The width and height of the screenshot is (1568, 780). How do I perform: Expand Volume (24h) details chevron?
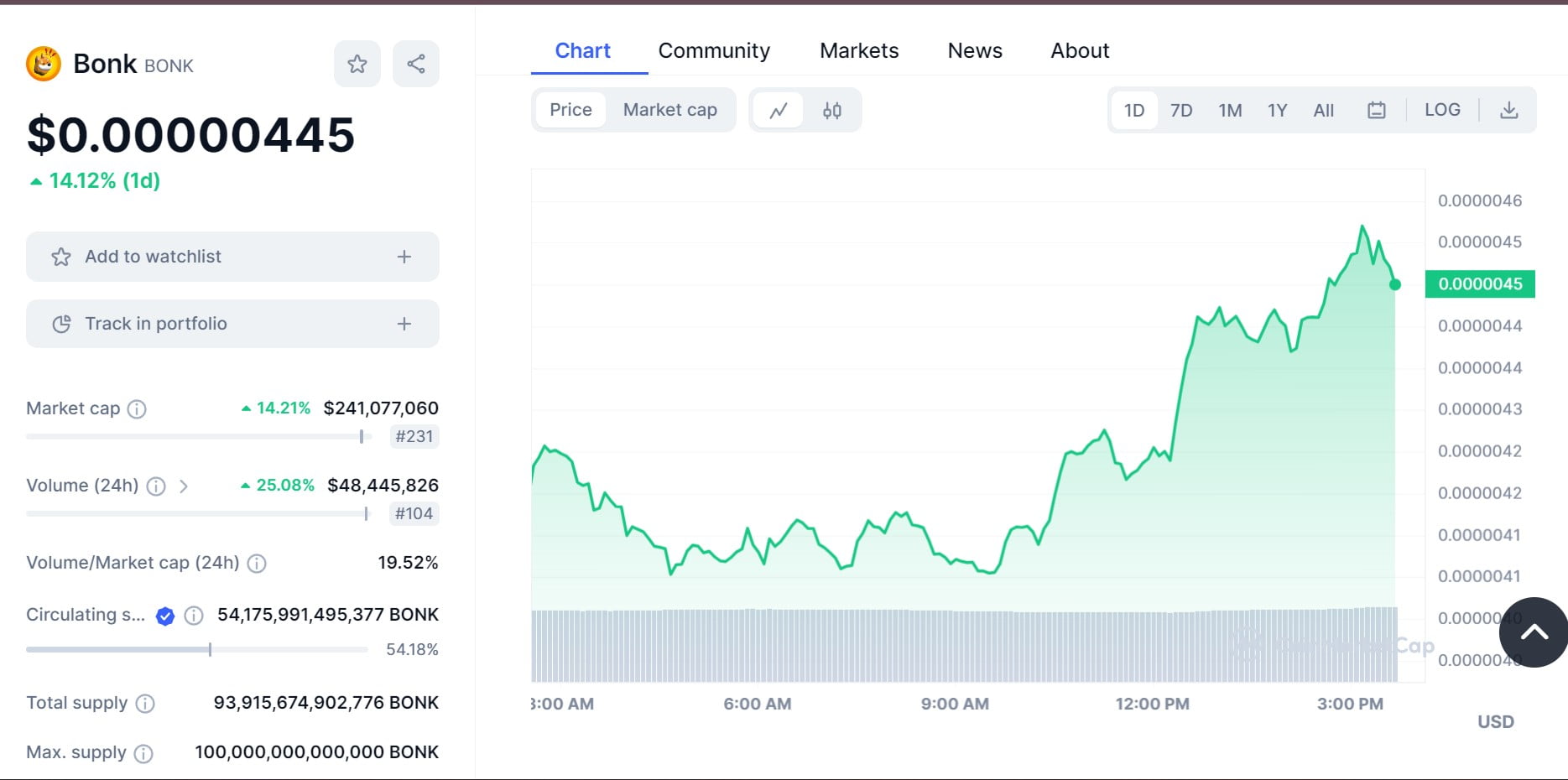(x=184, y=486)
